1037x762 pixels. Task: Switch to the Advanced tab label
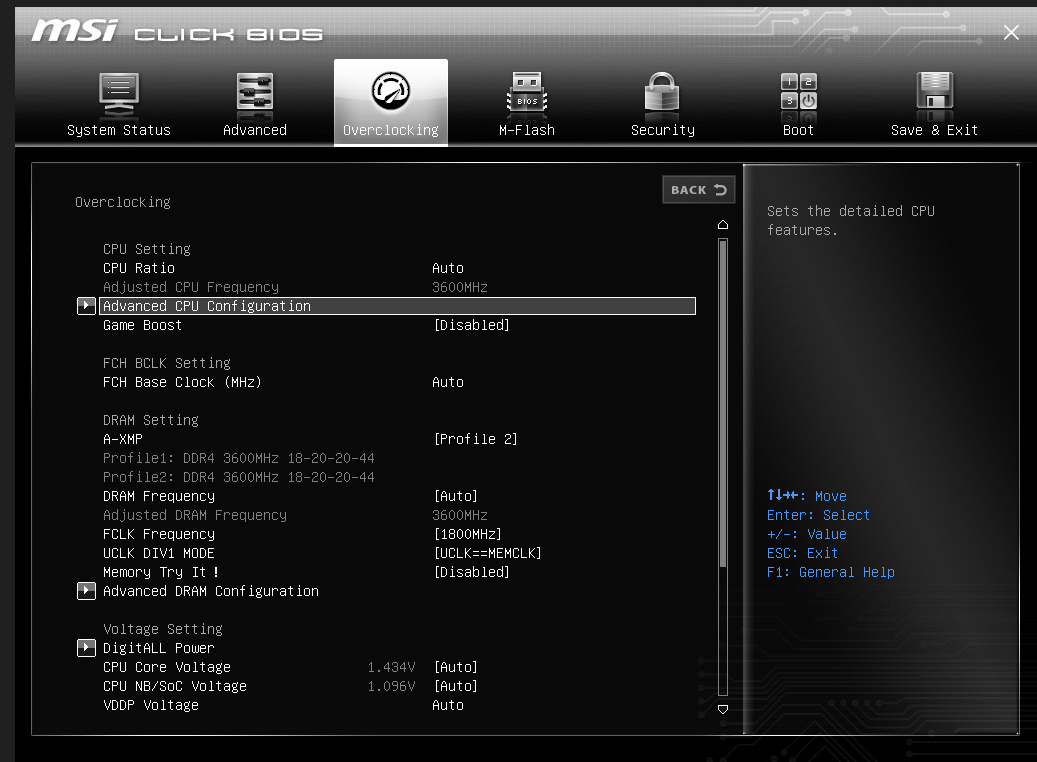point(255,130)
